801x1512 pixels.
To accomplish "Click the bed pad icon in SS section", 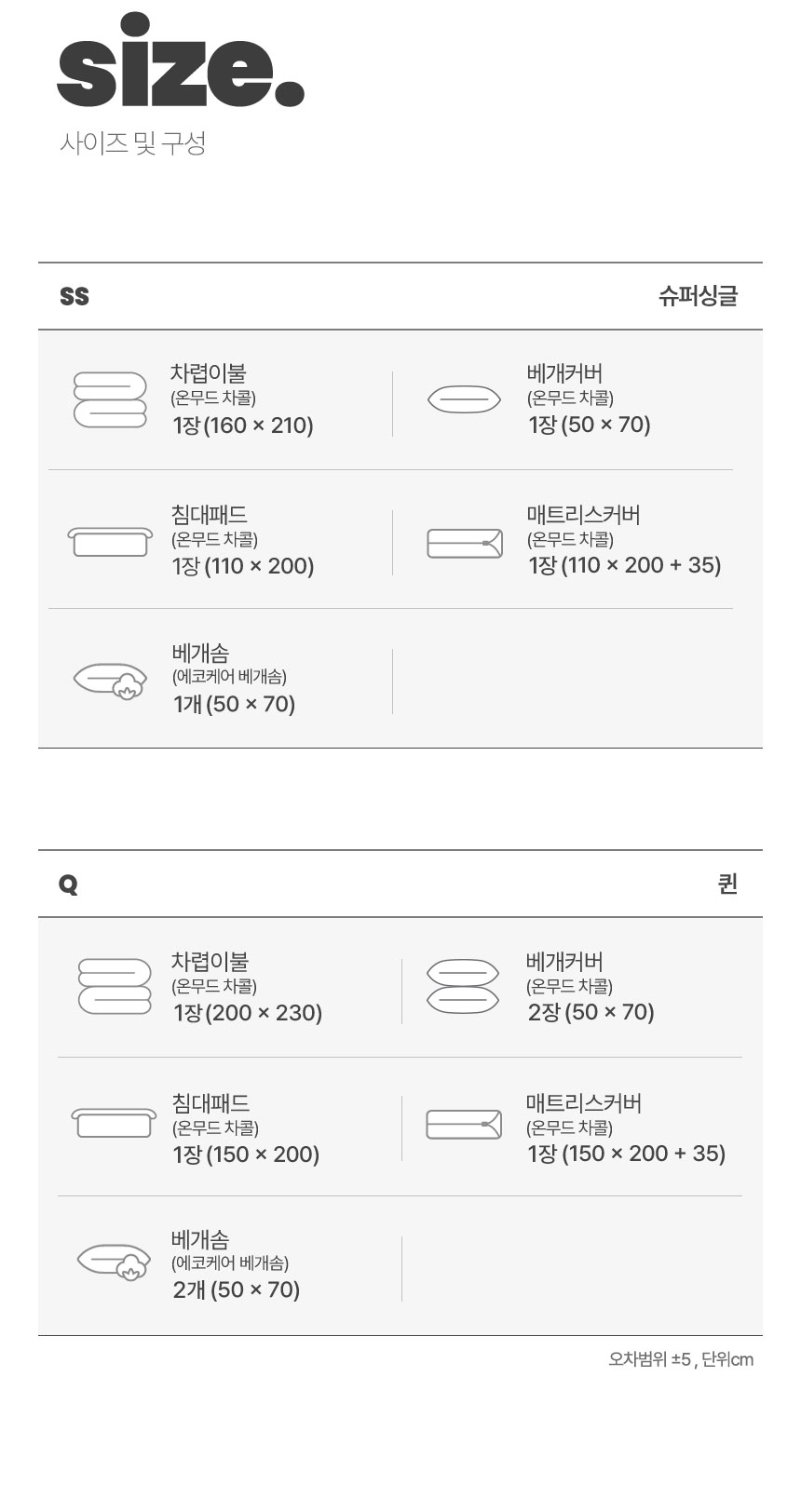I will tap(110, 541).
